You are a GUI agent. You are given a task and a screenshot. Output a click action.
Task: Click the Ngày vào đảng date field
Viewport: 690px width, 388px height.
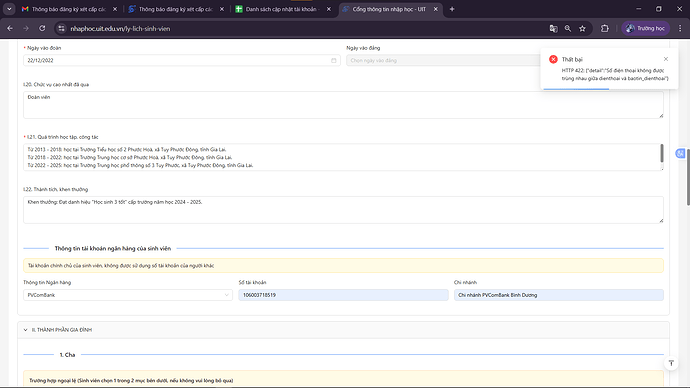444,60
